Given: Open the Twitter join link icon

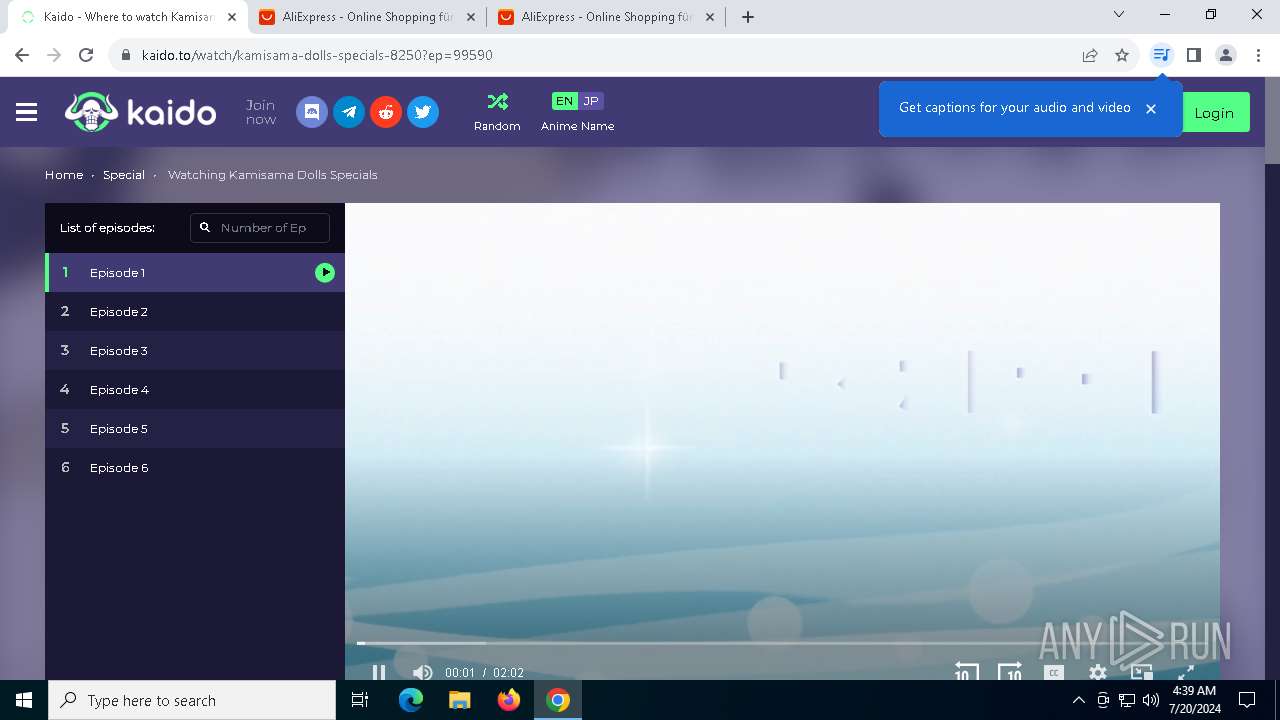Looking at the screenshot, I should click(423, 112).
